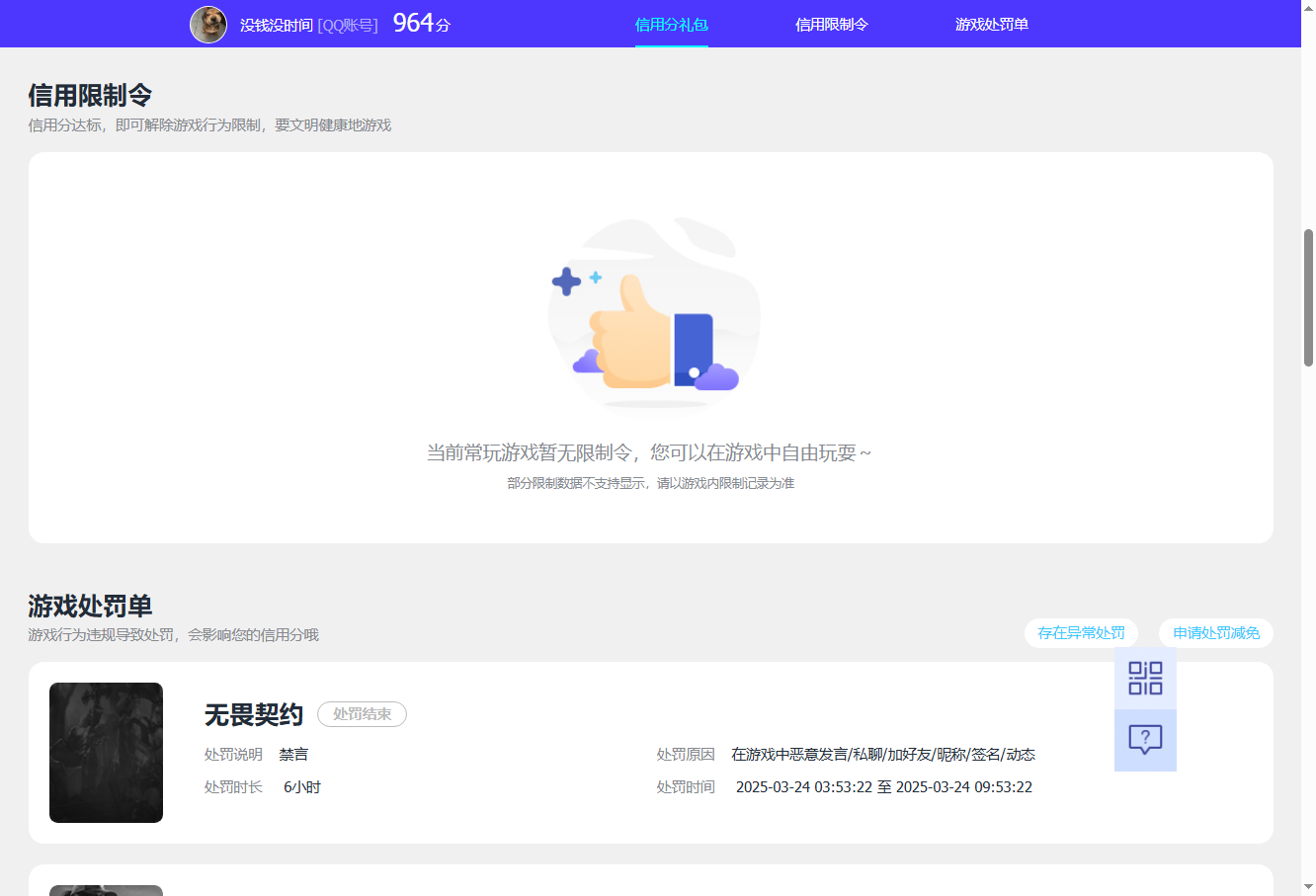The image size is (1316, 896).
Task: Open the QR code floating icon
Action: tap(1145, 679)
